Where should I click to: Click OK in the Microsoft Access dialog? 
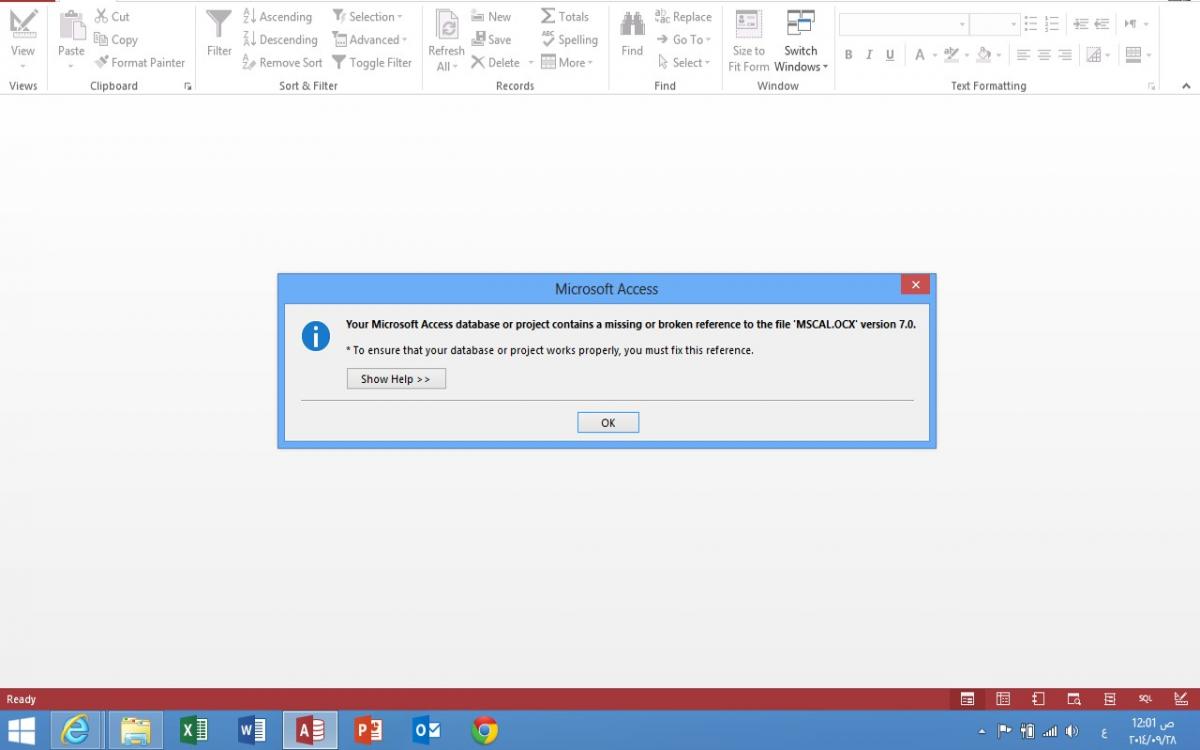pyautogui.click(x=608, y=423)
